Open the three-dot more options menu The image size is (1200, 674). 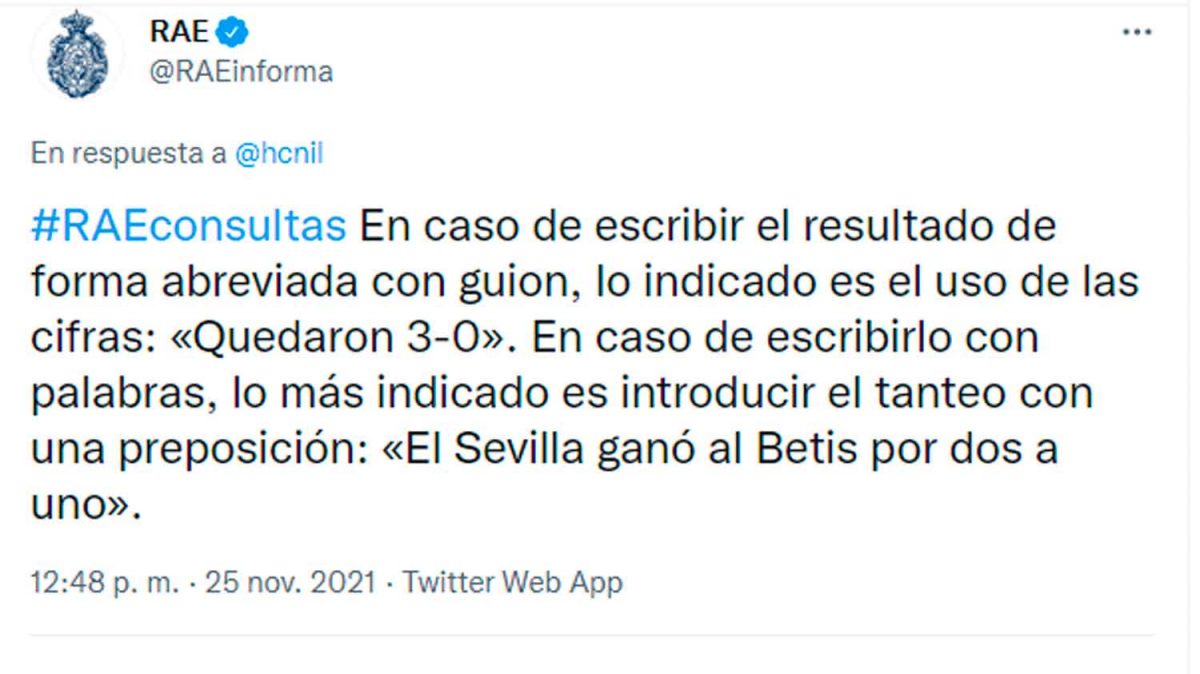pos(1137,33)
